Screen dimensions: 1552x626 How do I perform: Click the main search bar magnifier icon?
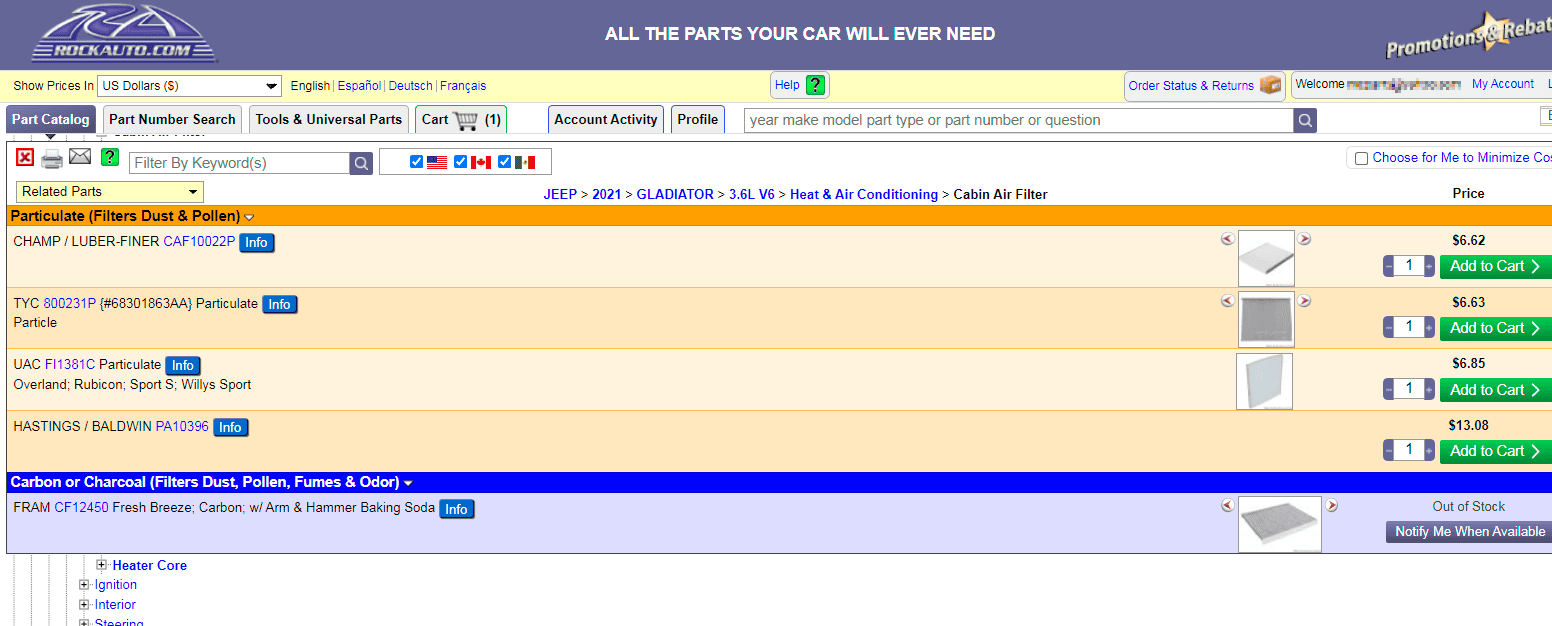click(1305, 121)
